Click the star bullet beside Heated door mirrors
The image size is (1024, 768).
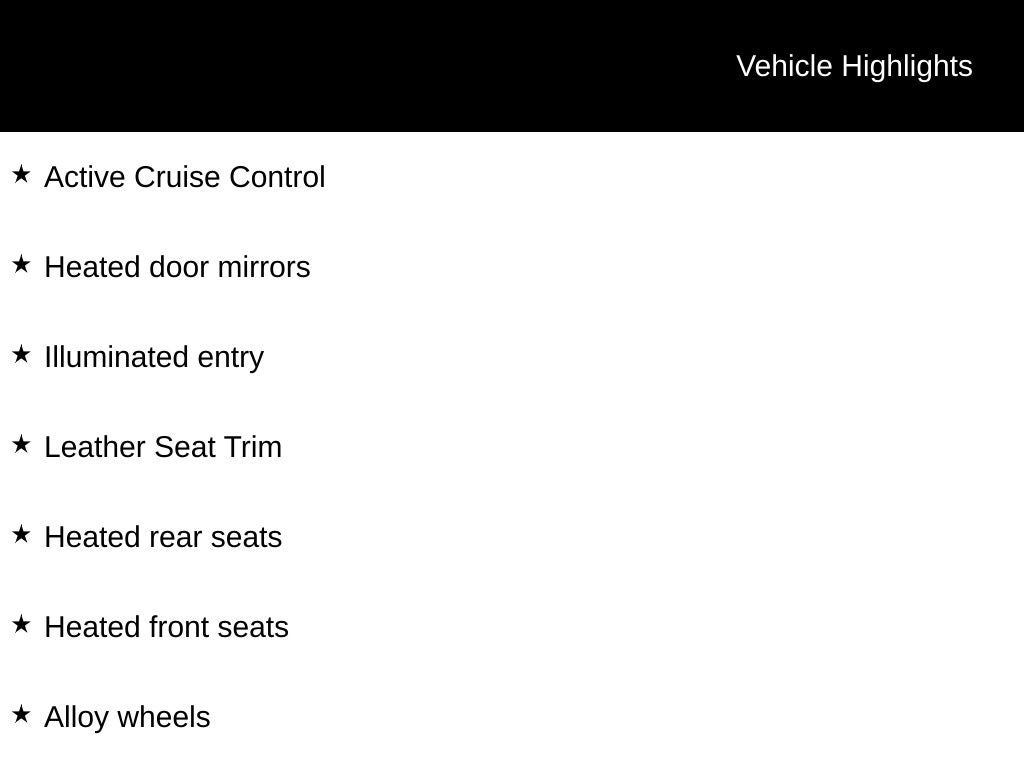tap(21, 265)
